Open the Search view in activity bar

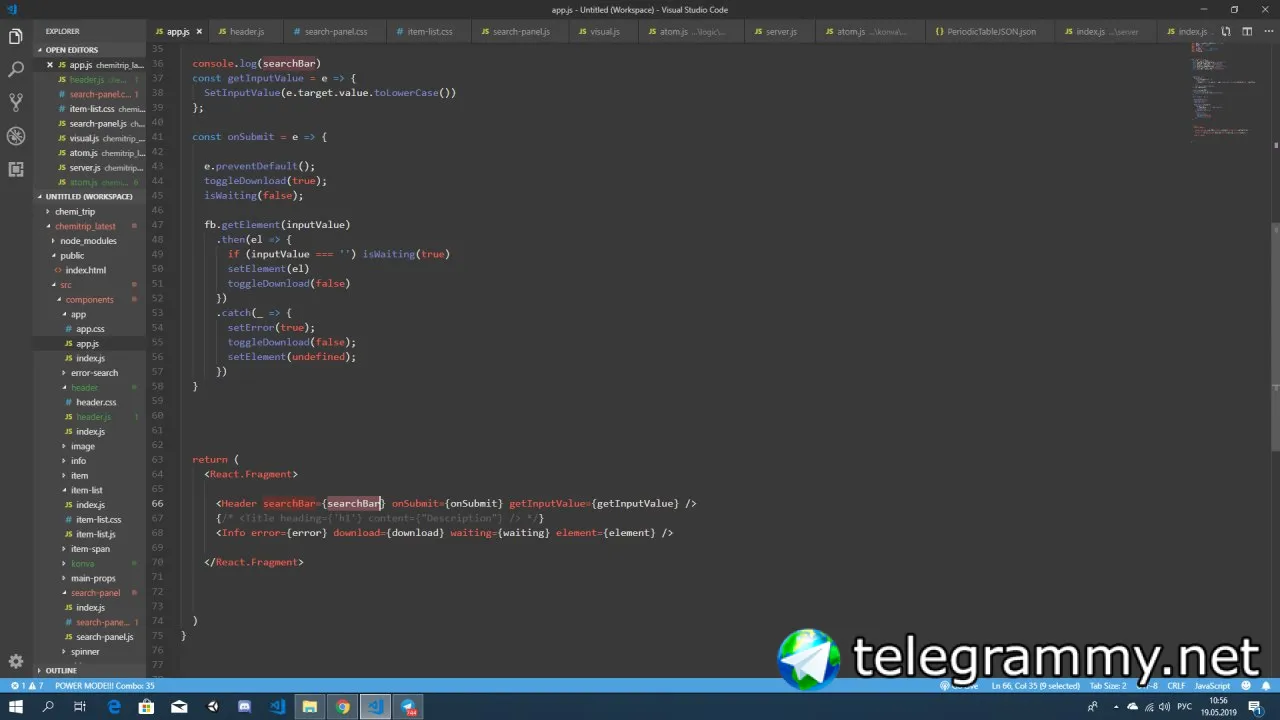point(15,70)
